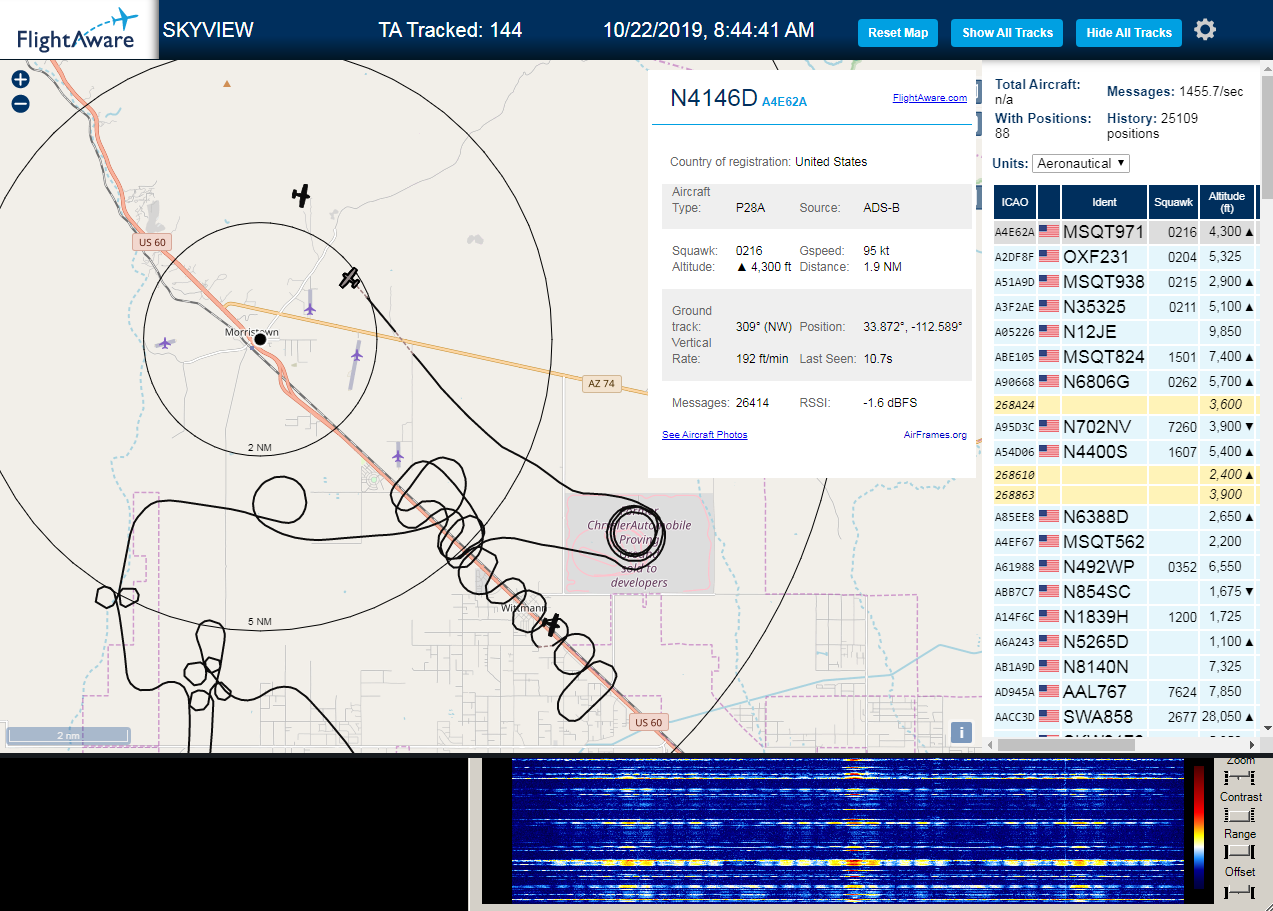Select the row with ICAO 268610
This screenshot has width=1273, height=911.
tap(1124, 475)
